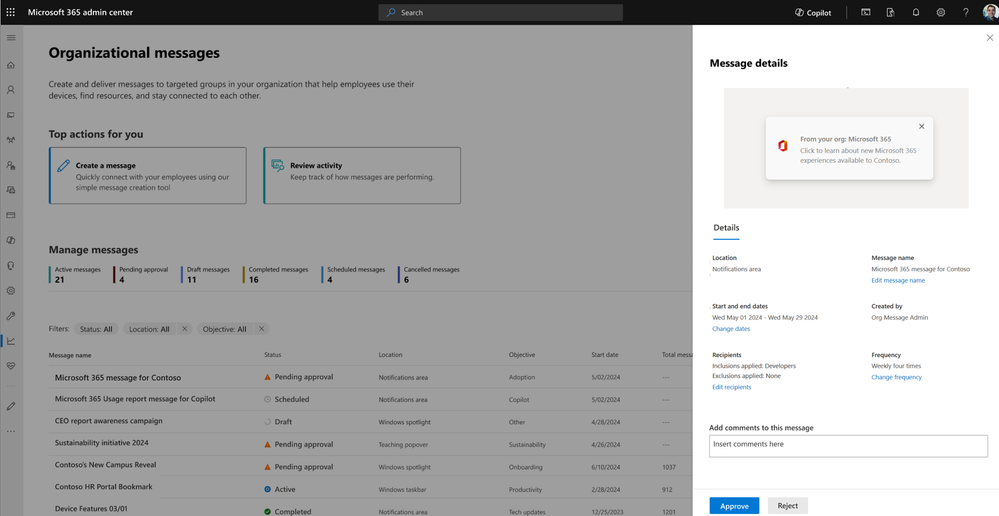Filter by Completed messages 16
999x516 pixels.
[x=276, y=275]
